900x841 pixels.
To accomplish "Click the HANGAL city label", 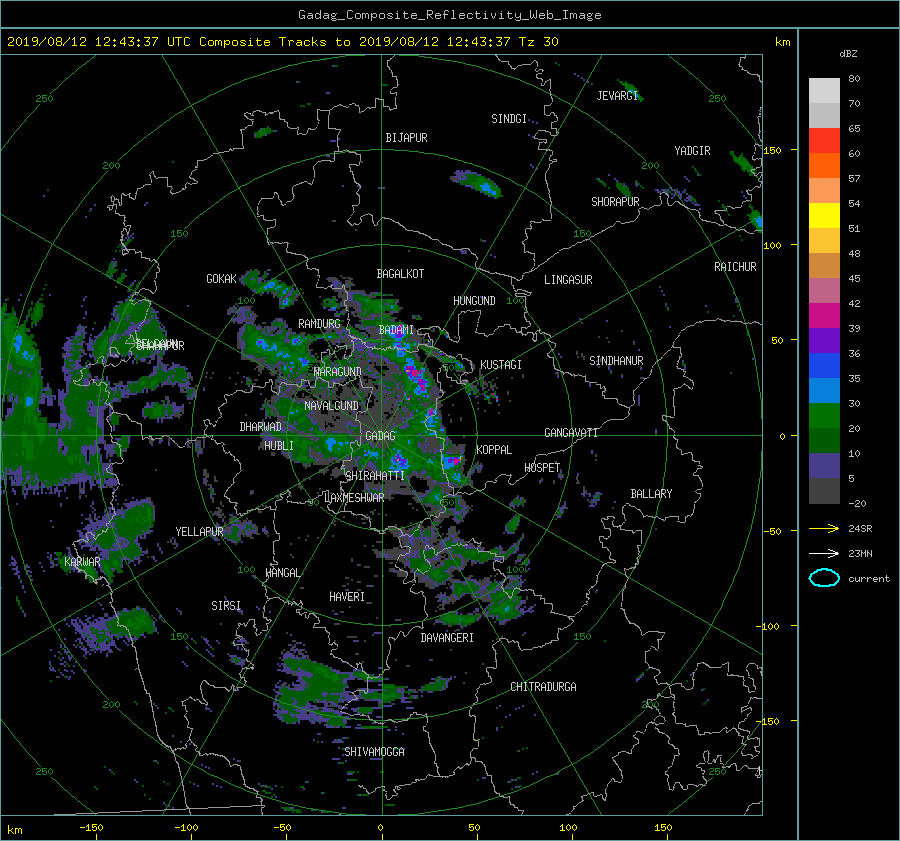I will 282,573.
